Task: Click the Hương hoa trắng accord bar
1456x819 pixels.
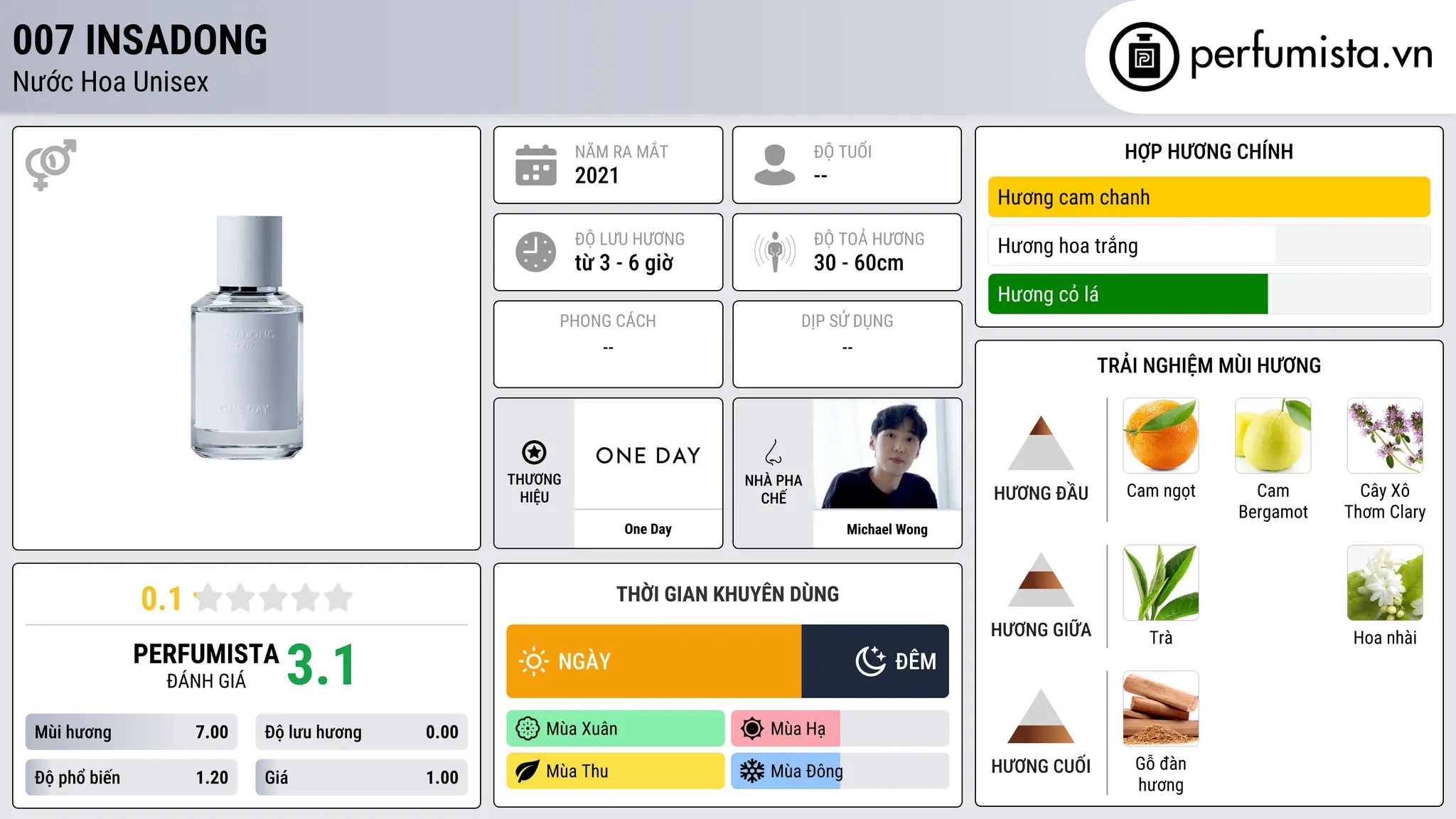Action: [x=1209, y=245]
